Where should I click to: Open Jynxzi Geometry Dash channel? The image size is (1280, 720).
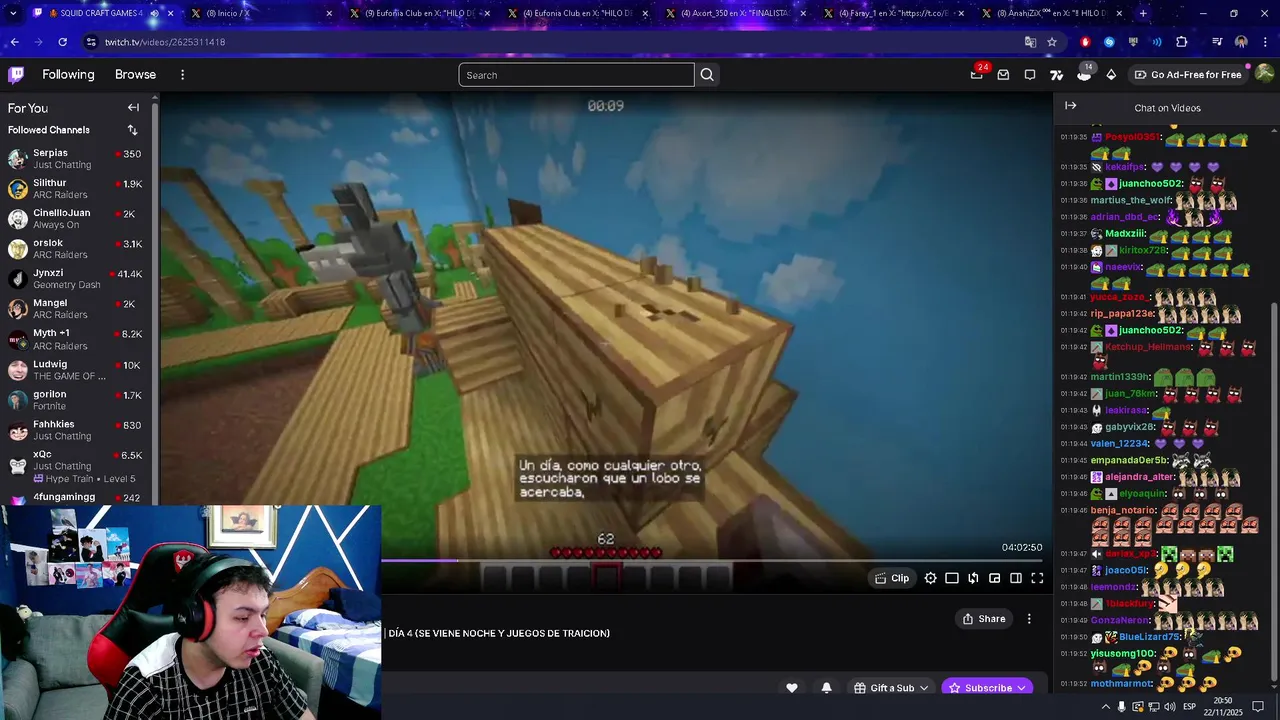75,279
